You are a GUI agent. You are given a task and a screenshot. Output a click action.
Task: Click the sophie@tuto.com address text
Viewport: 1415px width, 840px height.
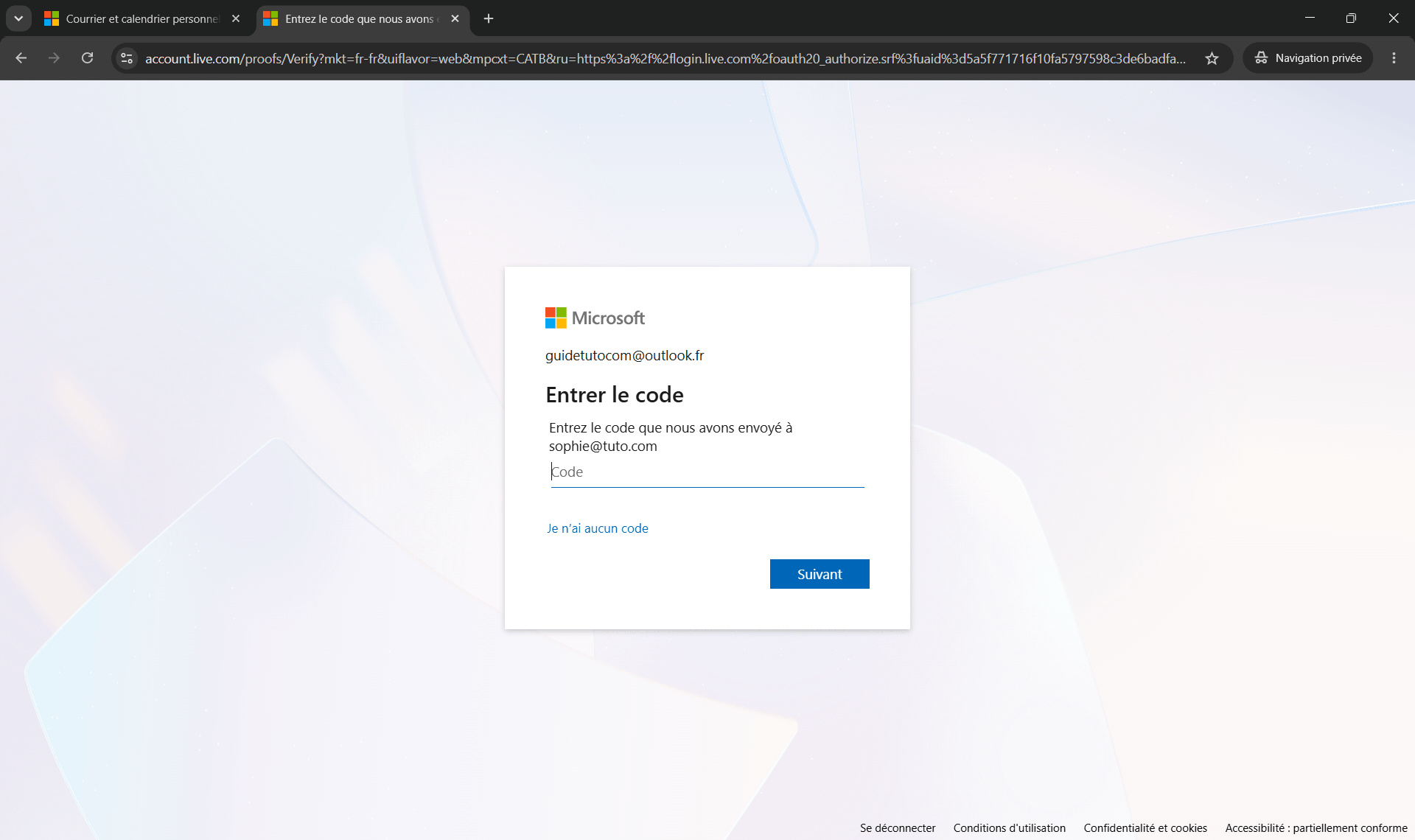[603, 446]
